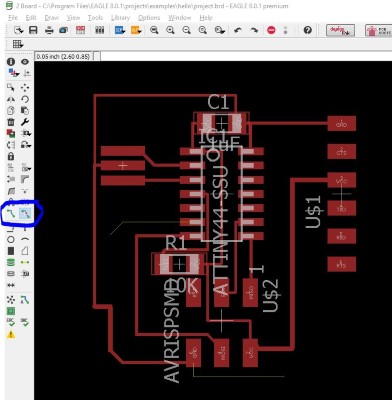The width and height of the screenshot is (392, 400).
Task: Click the command line input field
Action: coord(246,56)
